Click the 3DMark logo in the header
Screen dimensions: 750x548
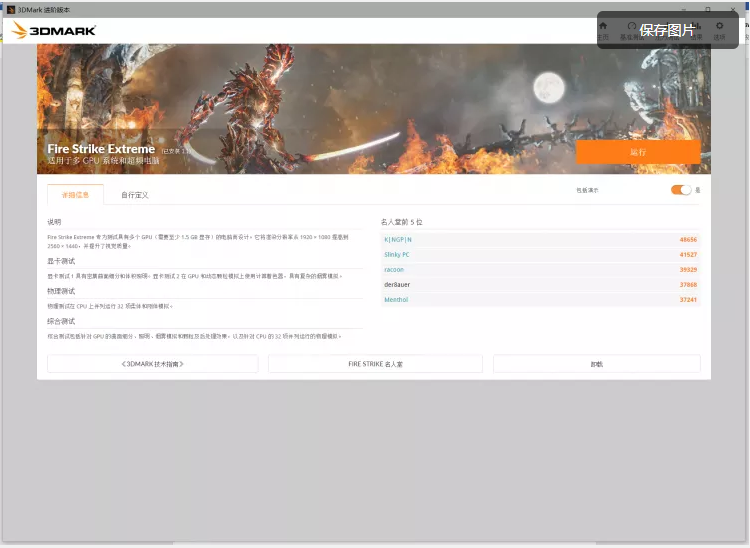[53, 31]
